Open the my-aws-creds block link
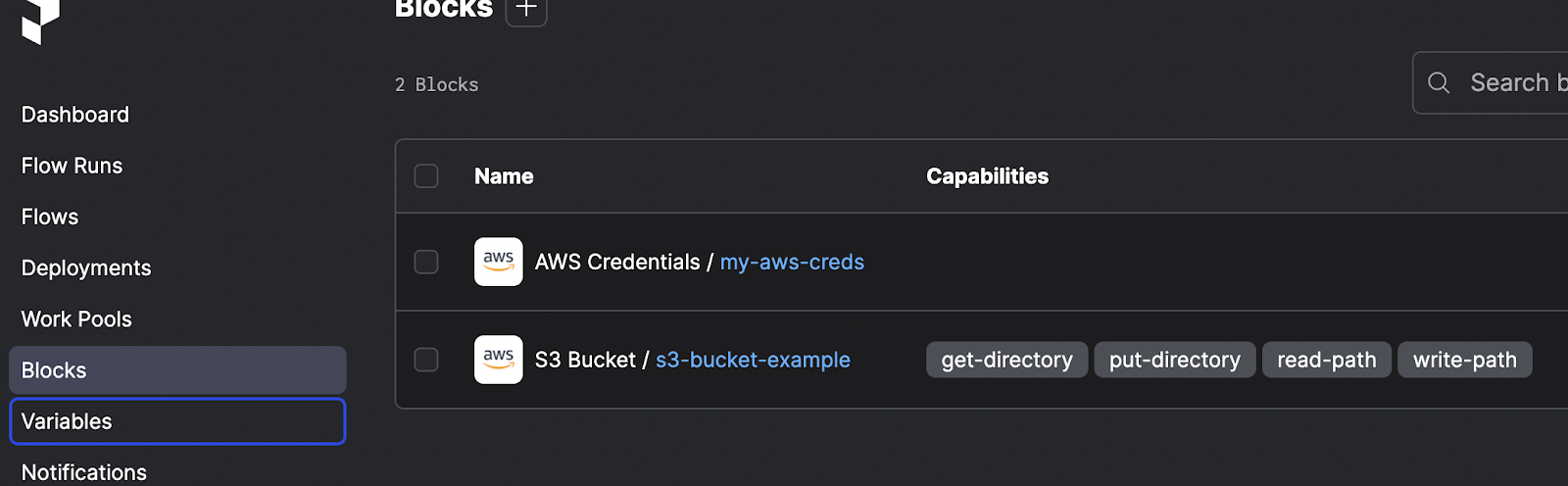1568x486 pixels. click(792, 262)
